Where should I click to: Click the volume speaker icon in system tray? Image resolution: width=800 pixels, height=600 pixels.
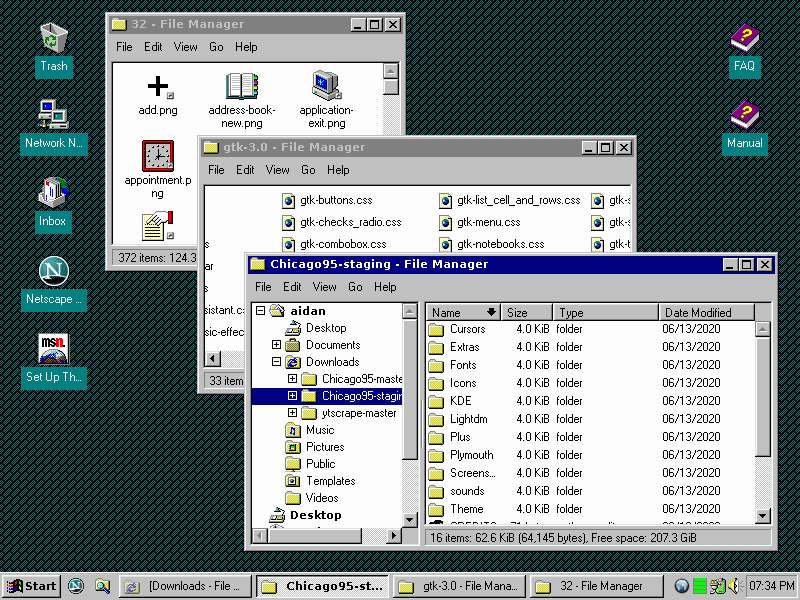733,585
